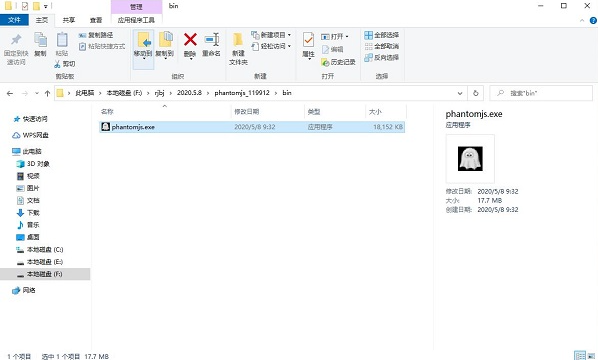Click the Copy icon in ribbon

point(40,40)
